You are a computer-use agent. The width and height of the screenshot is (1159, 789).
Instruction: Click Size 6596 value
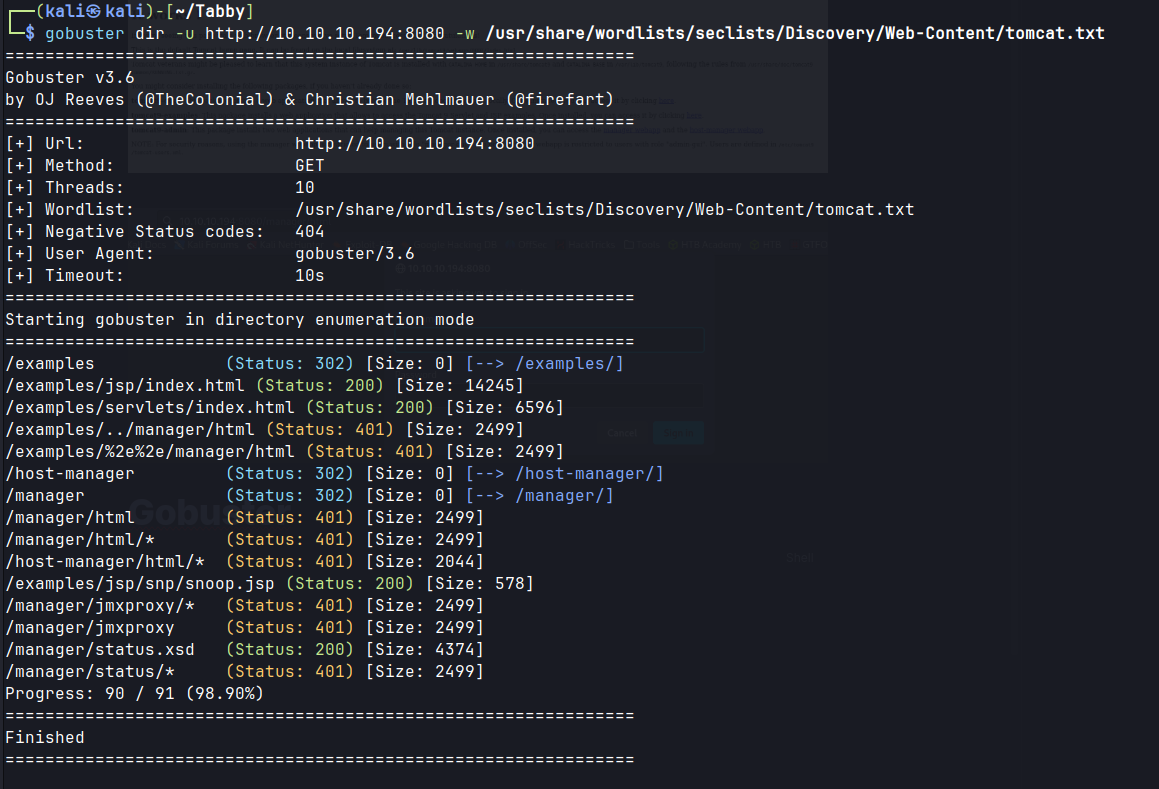click(534, 408)
